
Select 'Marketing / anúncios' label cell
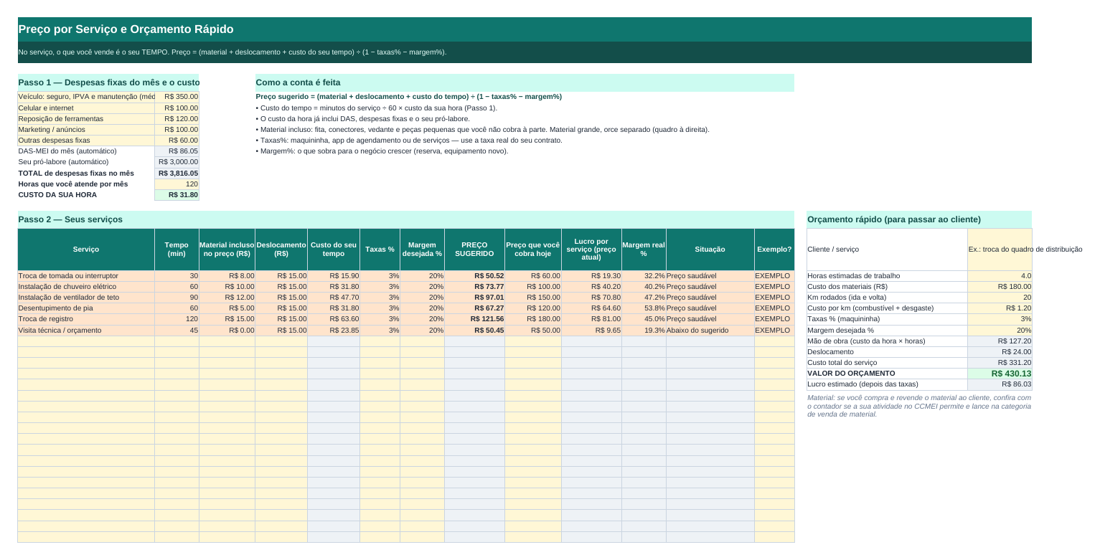[x=86, y=130]
